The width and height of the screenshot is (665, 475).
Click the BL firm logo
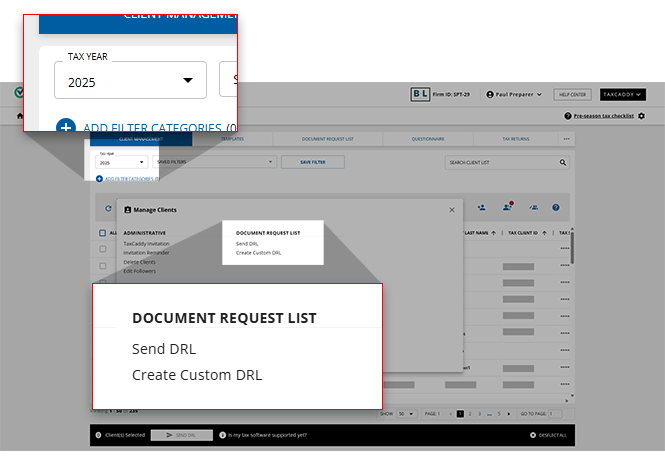click(x=420, y=94)
